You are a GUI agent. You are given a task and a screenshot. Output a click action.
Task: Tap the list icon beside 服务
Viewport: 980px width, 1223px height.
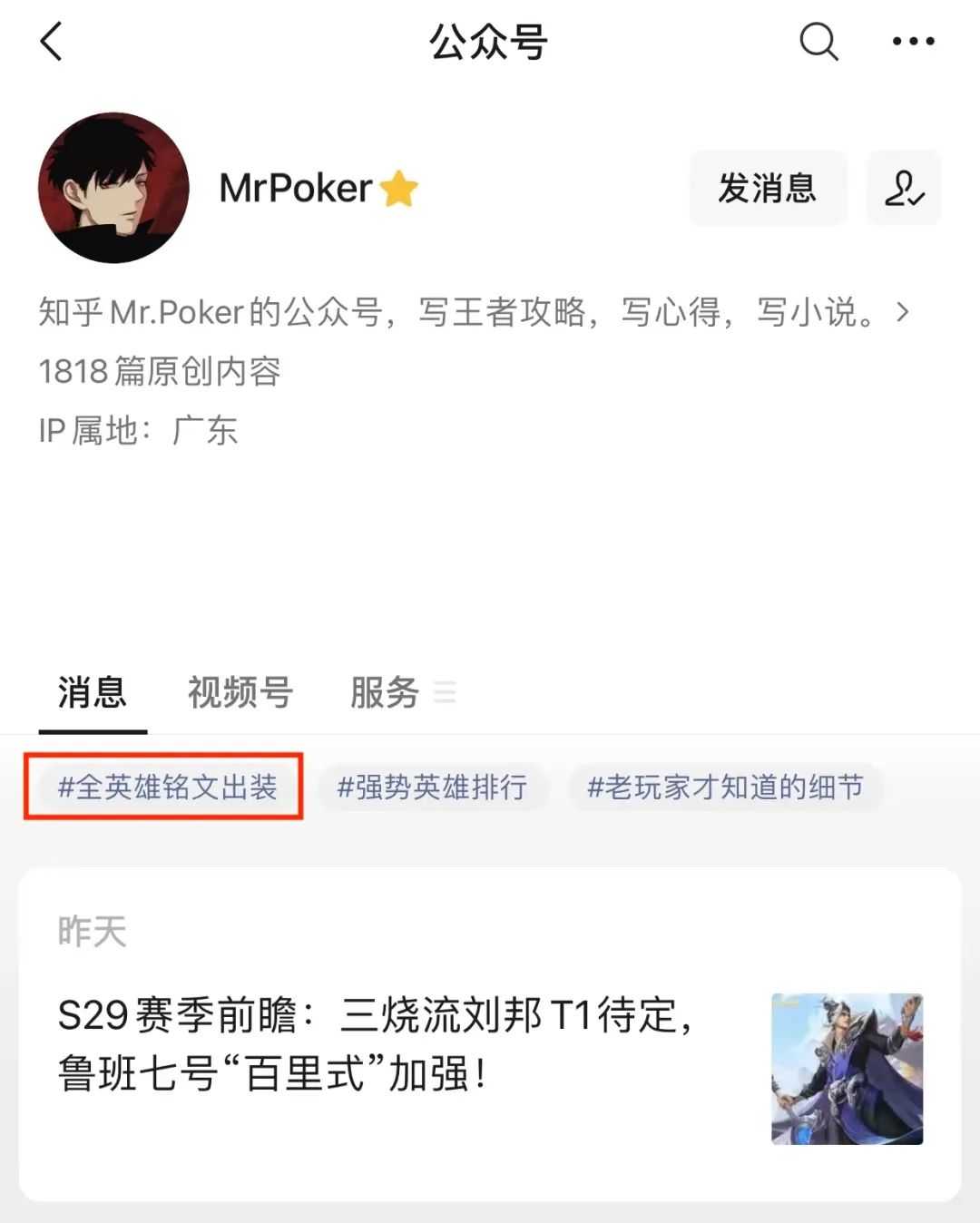point(445,692)
